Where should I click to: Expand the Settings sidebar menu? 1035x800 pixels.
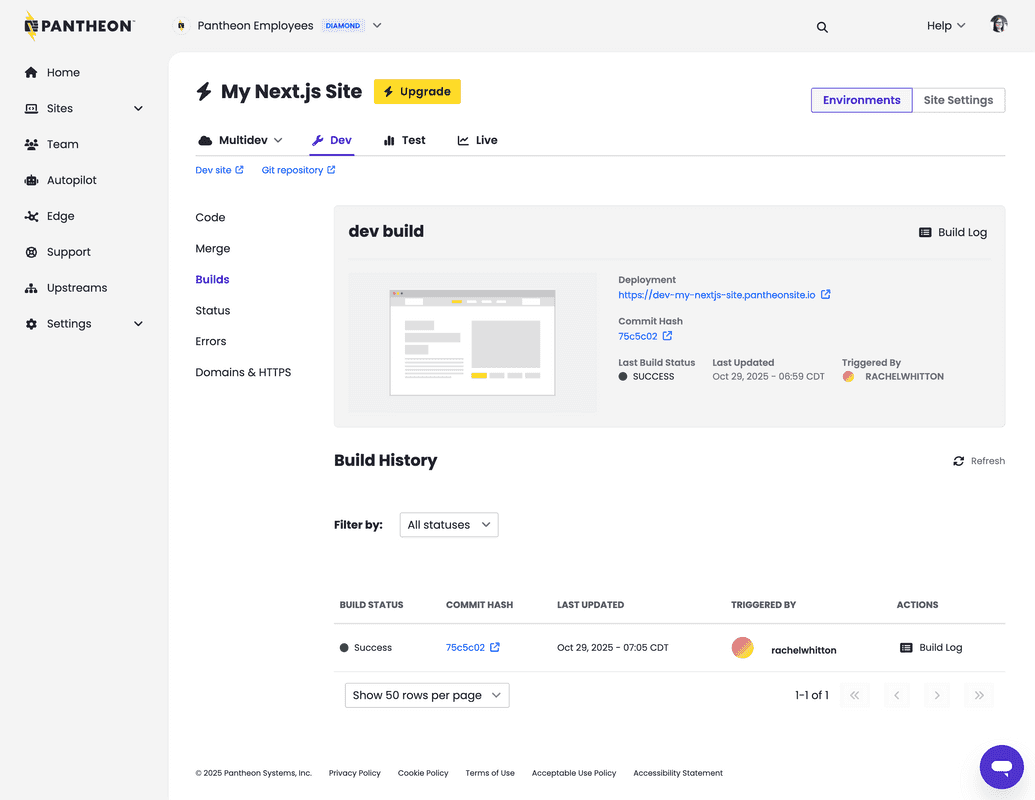70,323
